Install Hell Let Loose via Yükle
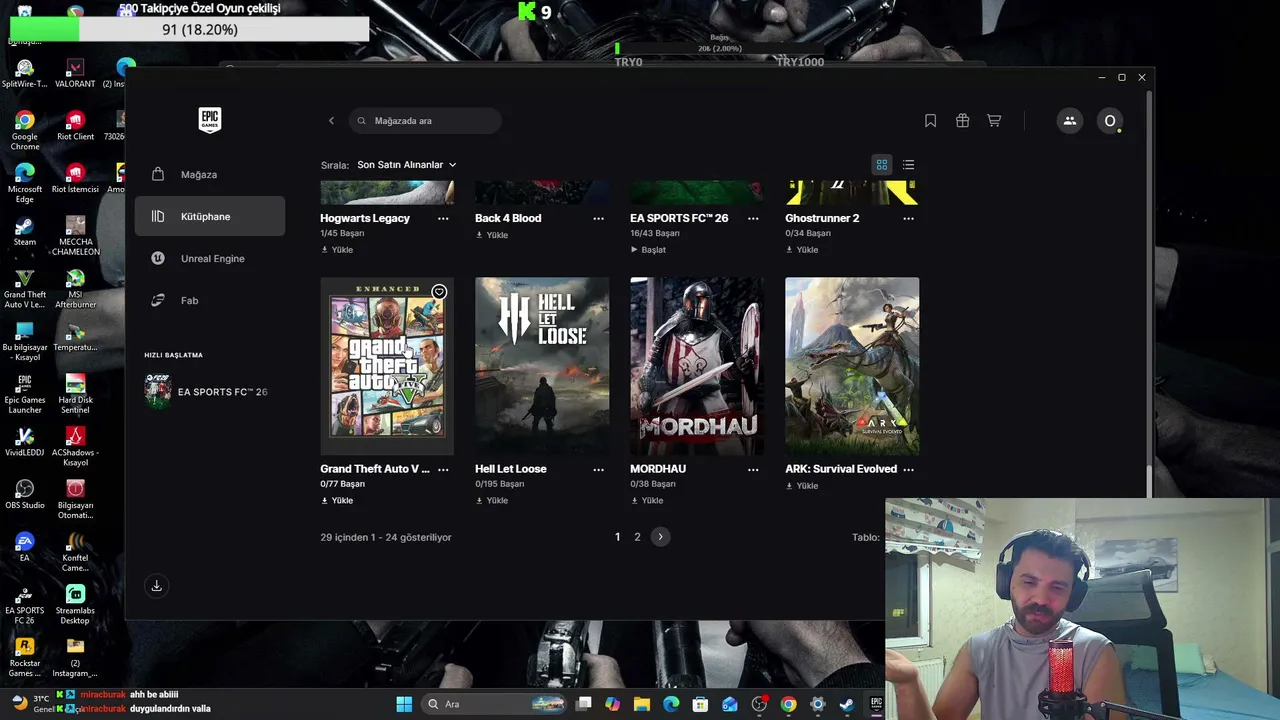 pyautogui.click(x=492, y=501)
